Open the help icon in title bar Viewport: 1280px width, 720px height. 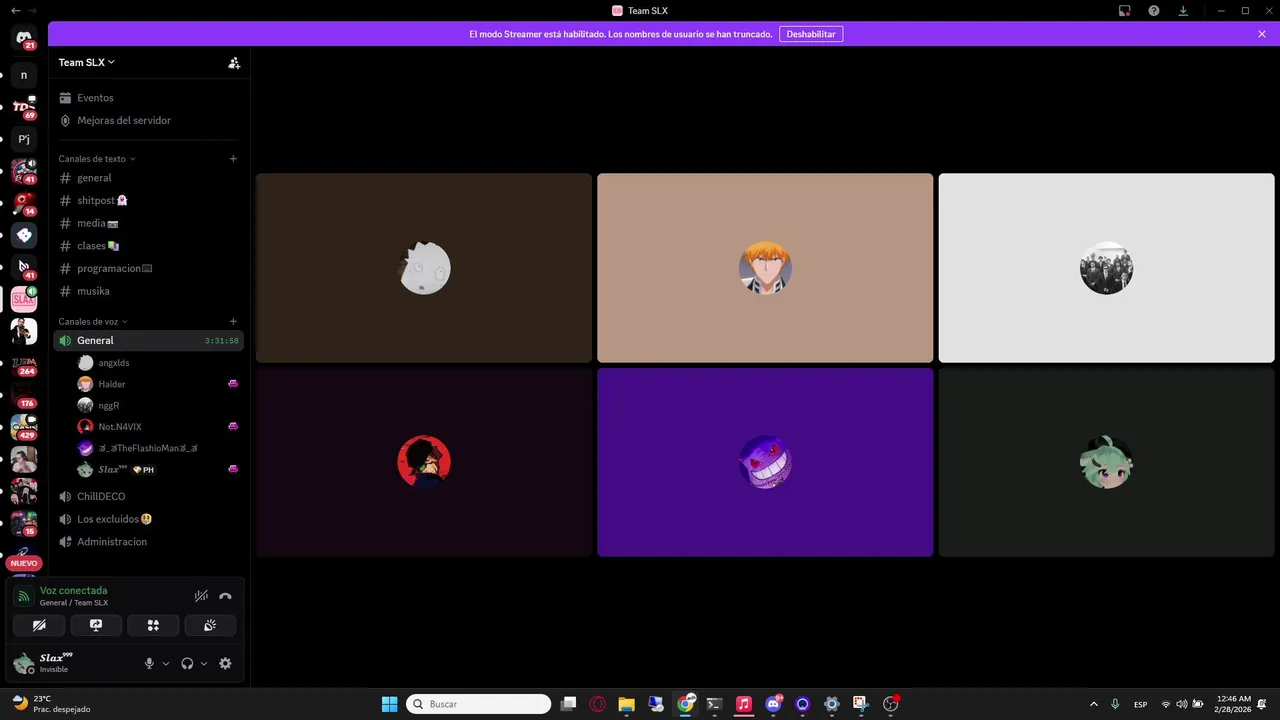click(1154, 10)
